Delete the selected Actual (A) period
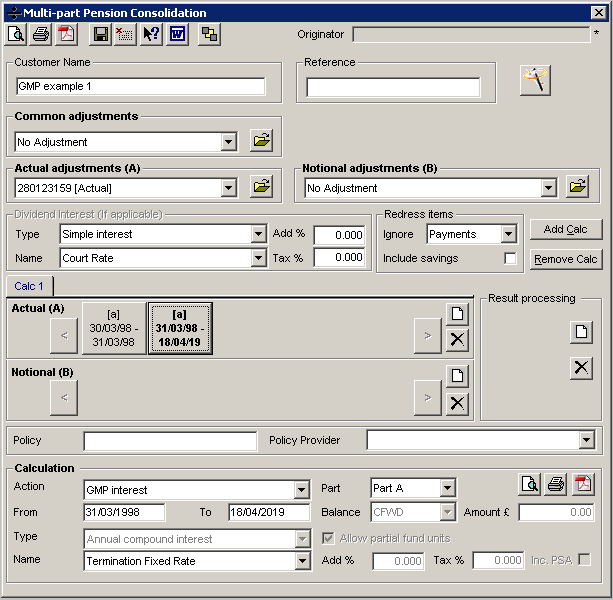This screenshot has width=613, height=600. pos(457,340)
